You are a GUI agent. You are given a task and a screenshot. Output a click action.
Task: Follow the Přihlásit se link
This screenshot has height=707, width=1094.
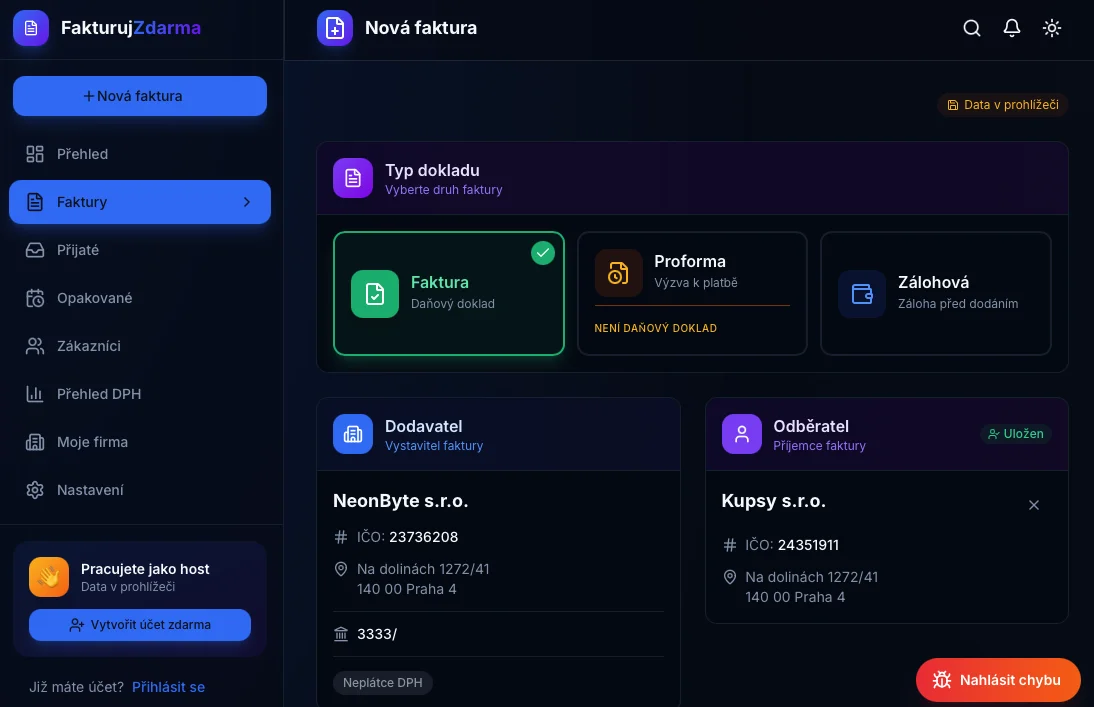tap(168, 687)
